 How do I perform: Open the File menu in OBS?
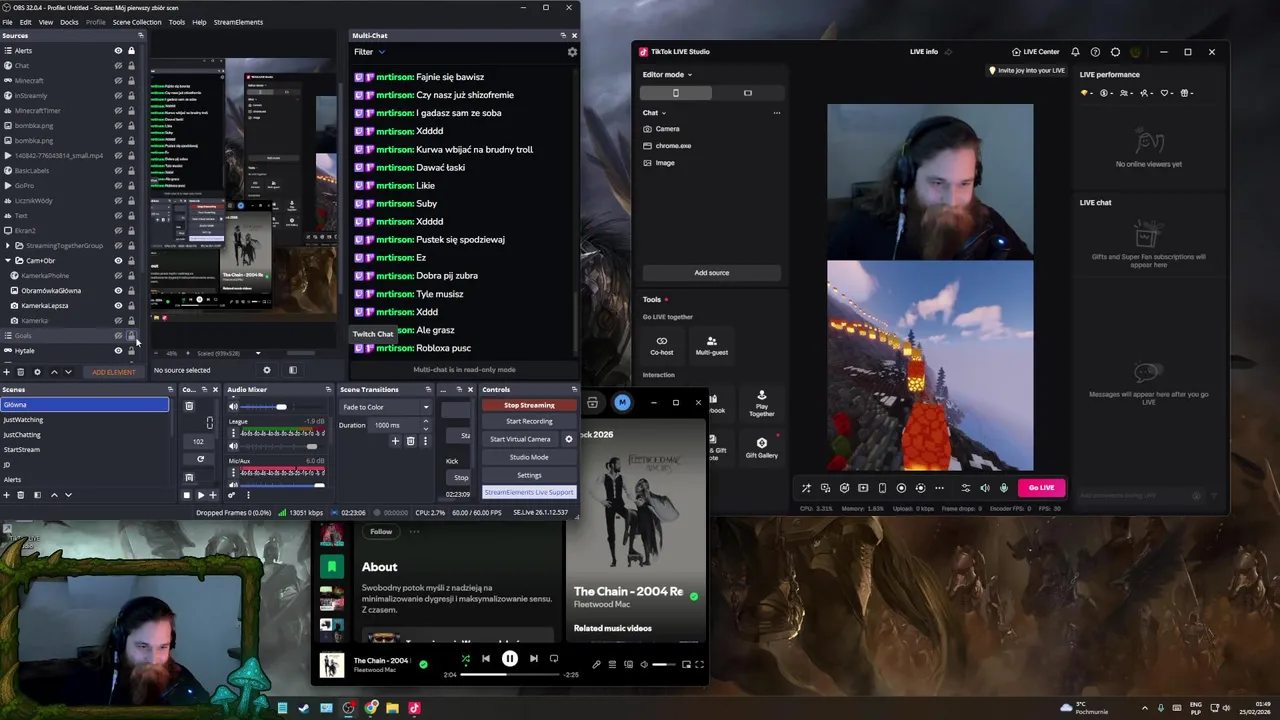[7, 22]
